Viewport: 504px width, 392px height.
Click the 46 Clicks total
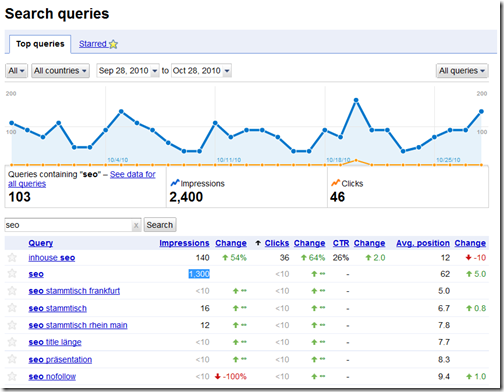point(337,197)
